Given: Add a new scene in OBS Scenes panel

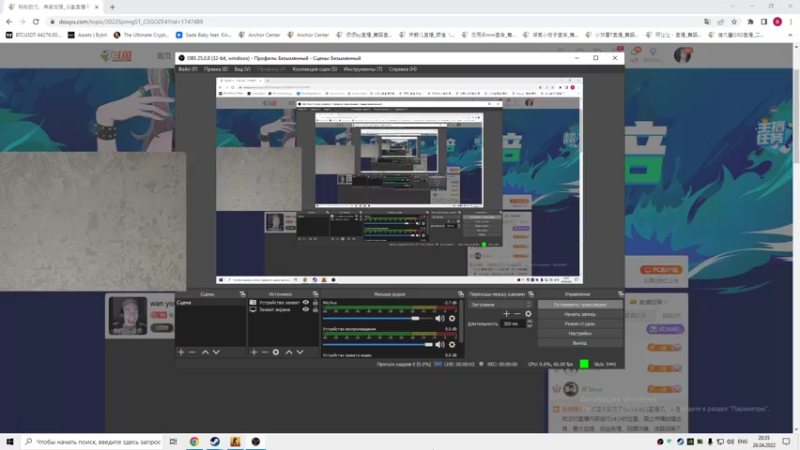Looking at the screenshot, I should point(181,352).
